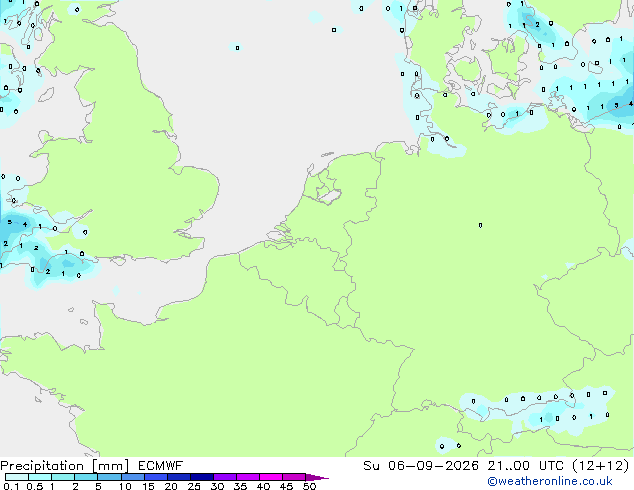Click the 2–5 mm legend color swatch
The image size is (634, 490).
[x=86, y=477]
